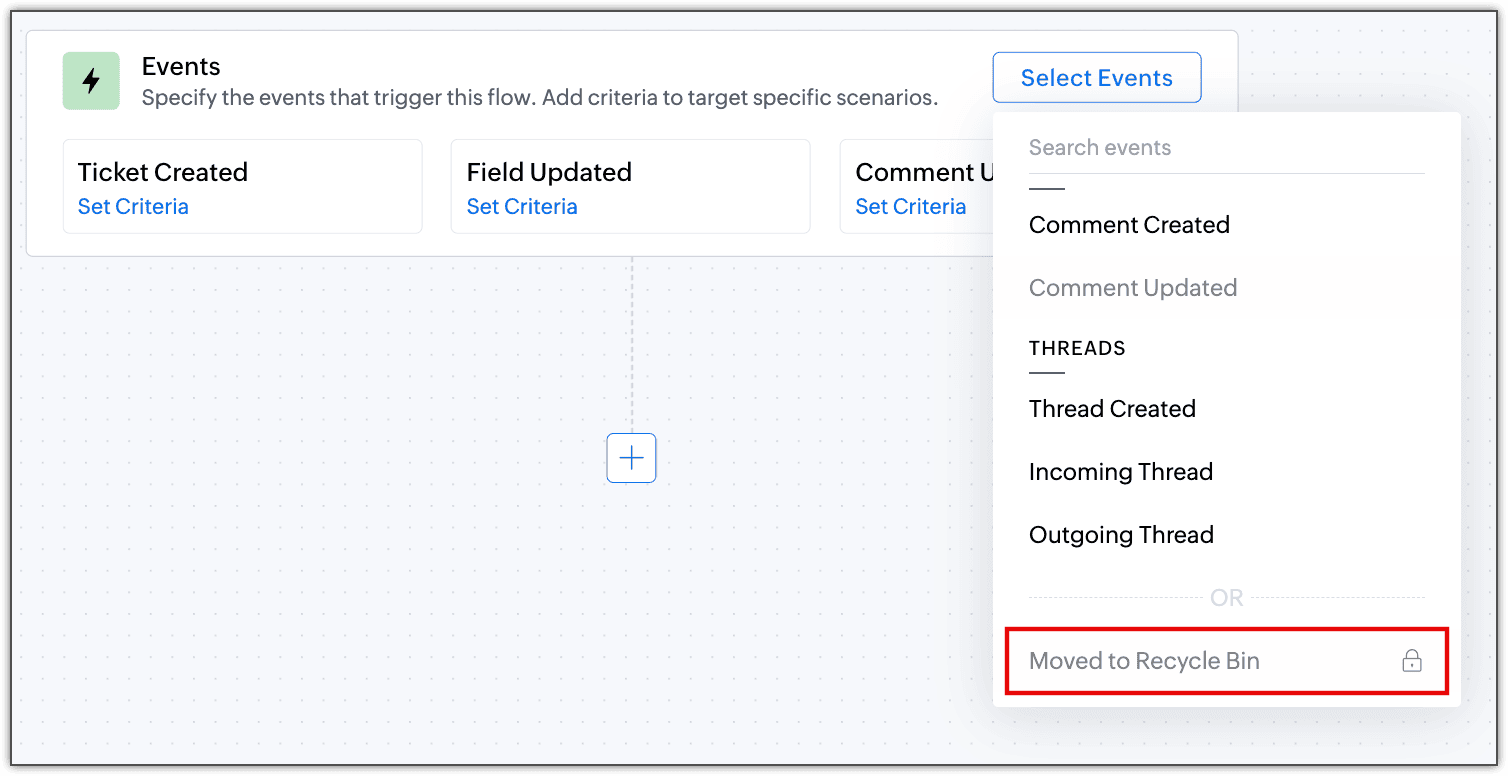The width and height of the screenshot is (1508, 776).
Task: Click the THREADS section header
Action: click(1077, 348)
